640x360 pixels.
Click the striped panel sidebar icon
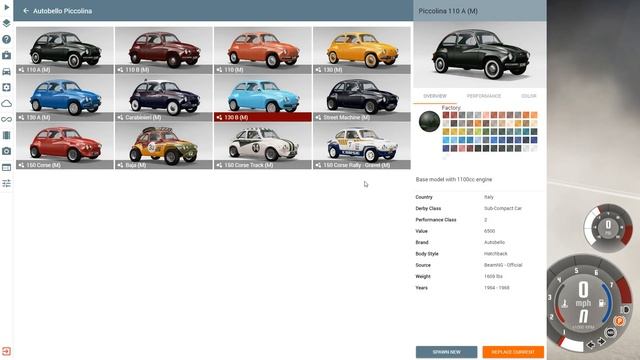[x=7, y=135]
